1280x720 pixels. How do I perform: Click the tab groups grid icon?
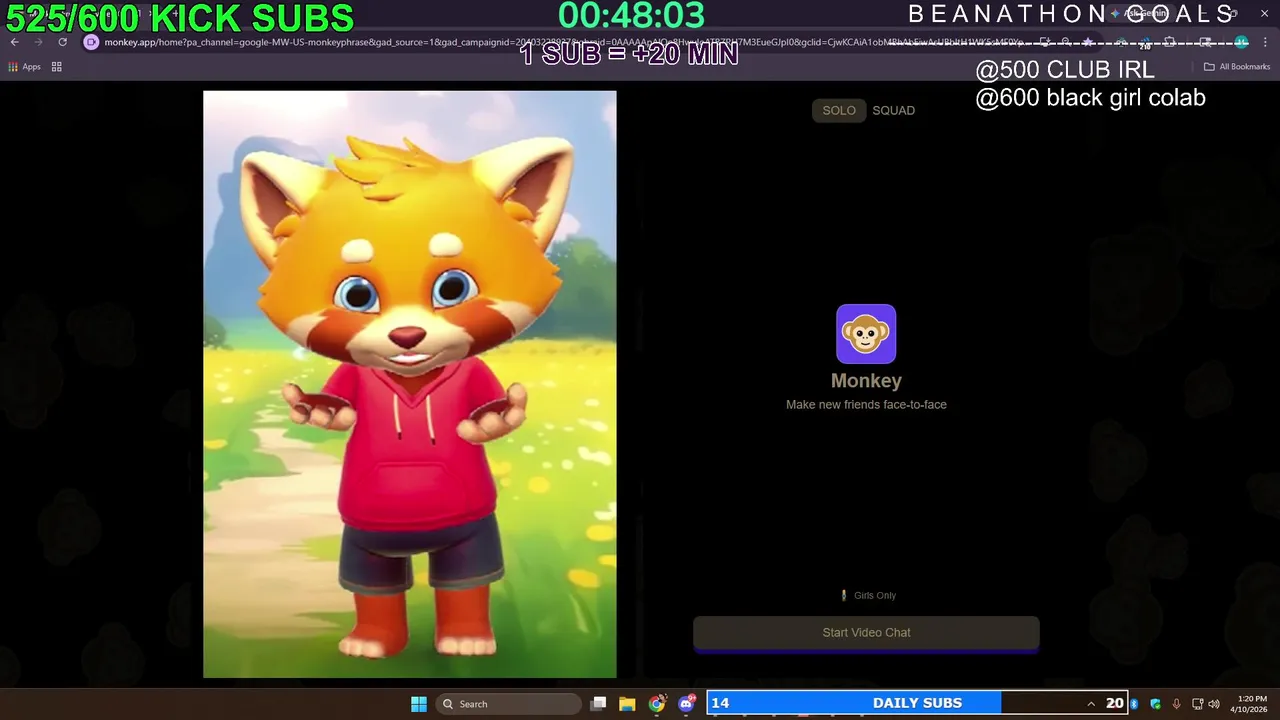click(x=57, y=67)
